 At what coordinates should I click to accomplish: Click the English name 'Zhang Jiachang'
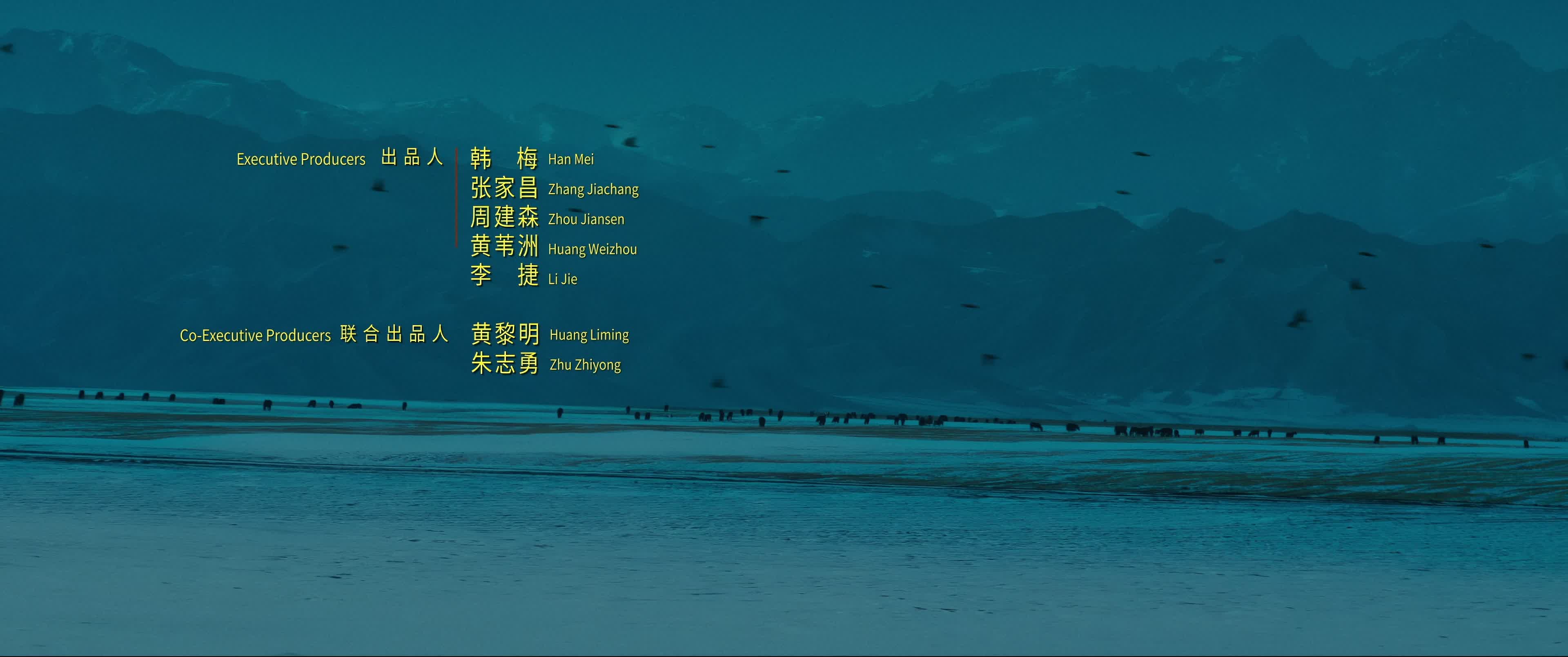coord(593,190)
